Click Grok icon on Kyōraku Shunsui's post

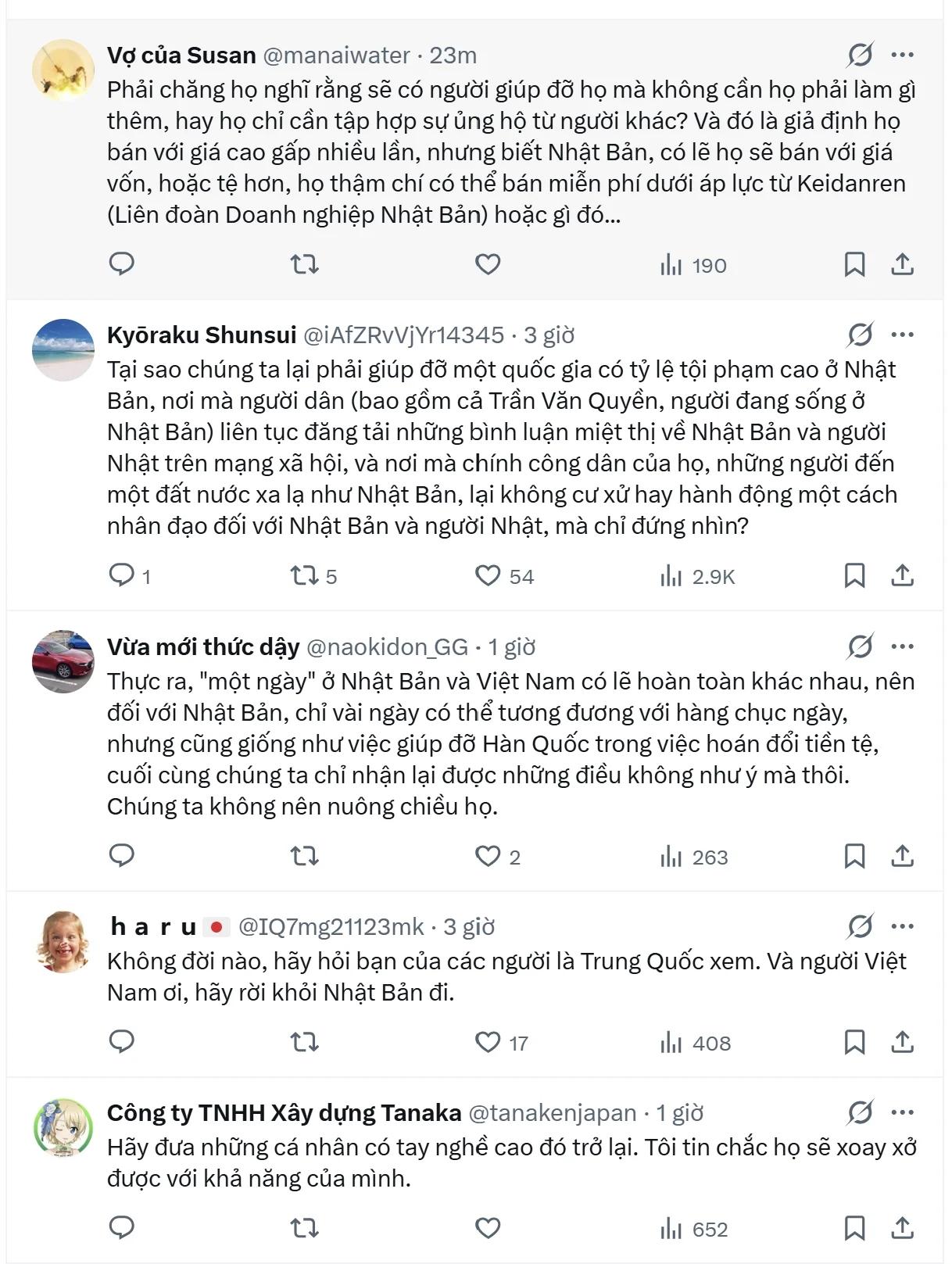[x=860, y=335]
